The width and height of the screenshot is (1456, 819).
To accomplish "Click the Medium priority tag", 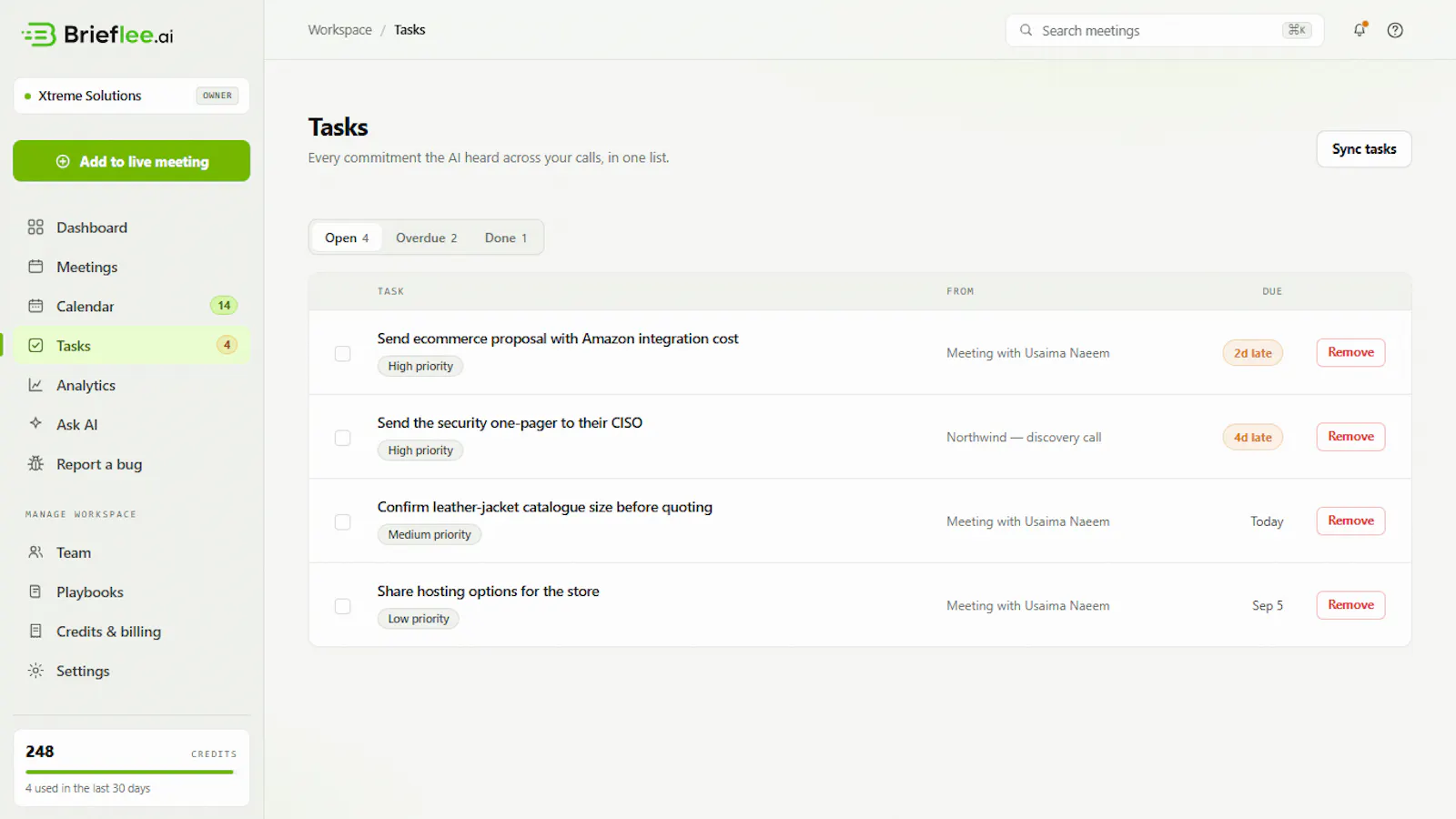I will (430, 534).
